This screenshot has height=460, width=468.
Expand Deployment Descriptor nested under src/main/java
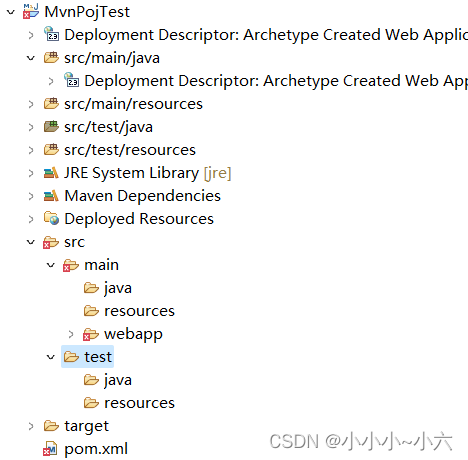tap(51, 81)
